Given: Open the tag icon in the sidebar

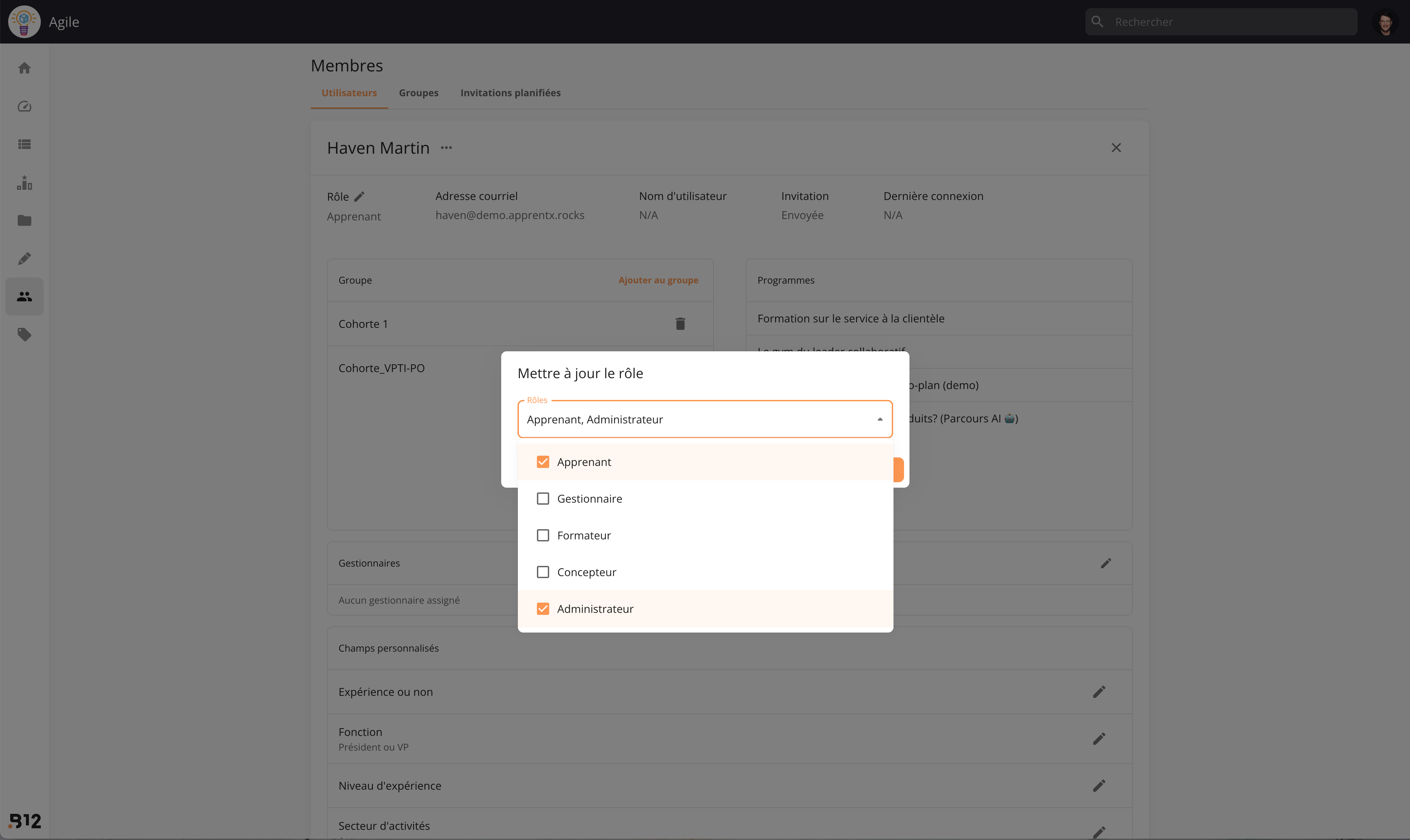Looking at the screenshot, I should tap(24, 334).
